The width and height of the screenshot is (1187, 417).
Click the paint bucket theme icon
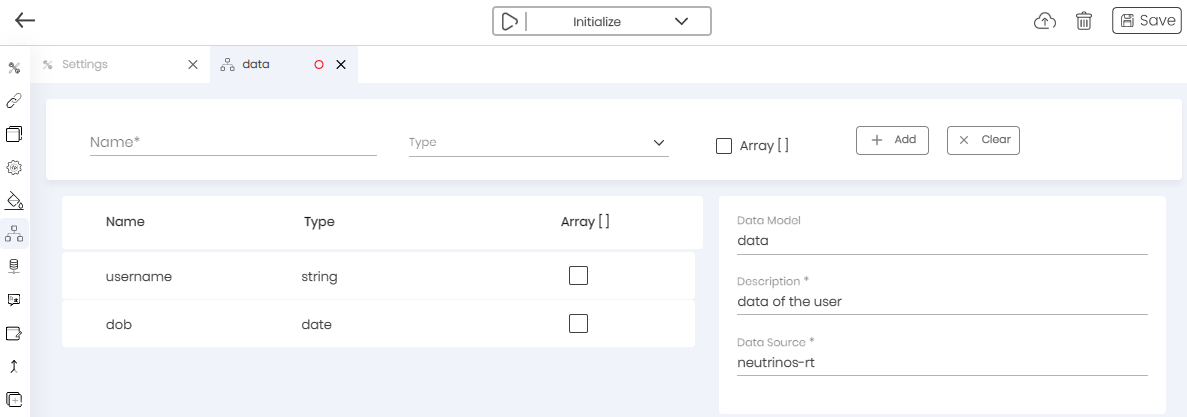coord(14,200)
